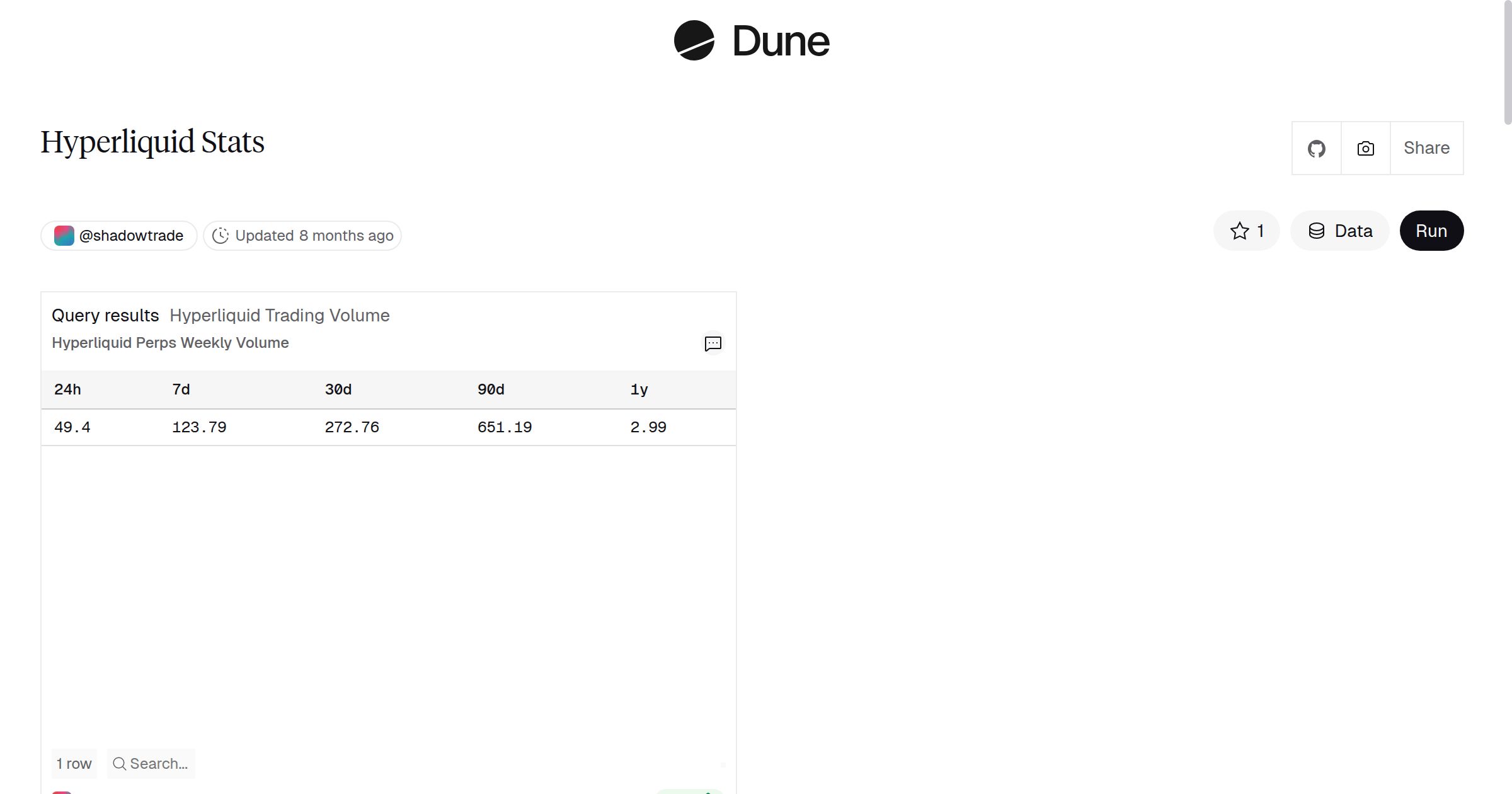Select the Query results header tab
This screenshot has height=794, width=1512.
(x=105, y=315)
